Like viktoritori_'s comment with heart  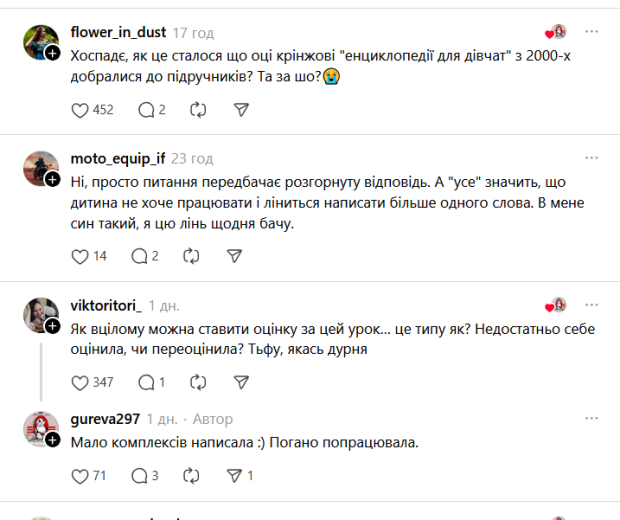[82, 382]
